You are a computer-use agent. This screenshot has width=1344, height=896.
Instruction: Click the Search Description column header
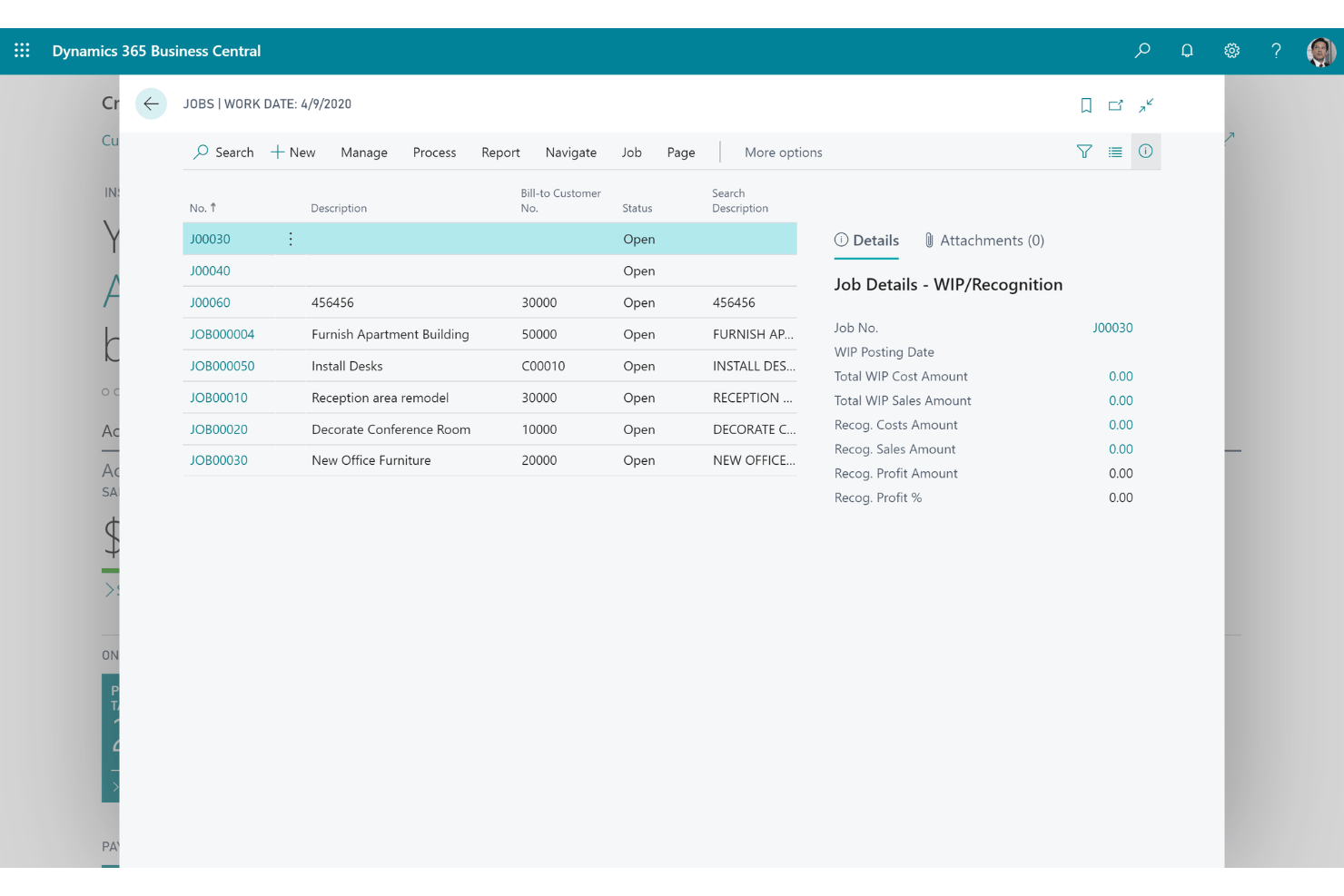[x=740, y=201]
